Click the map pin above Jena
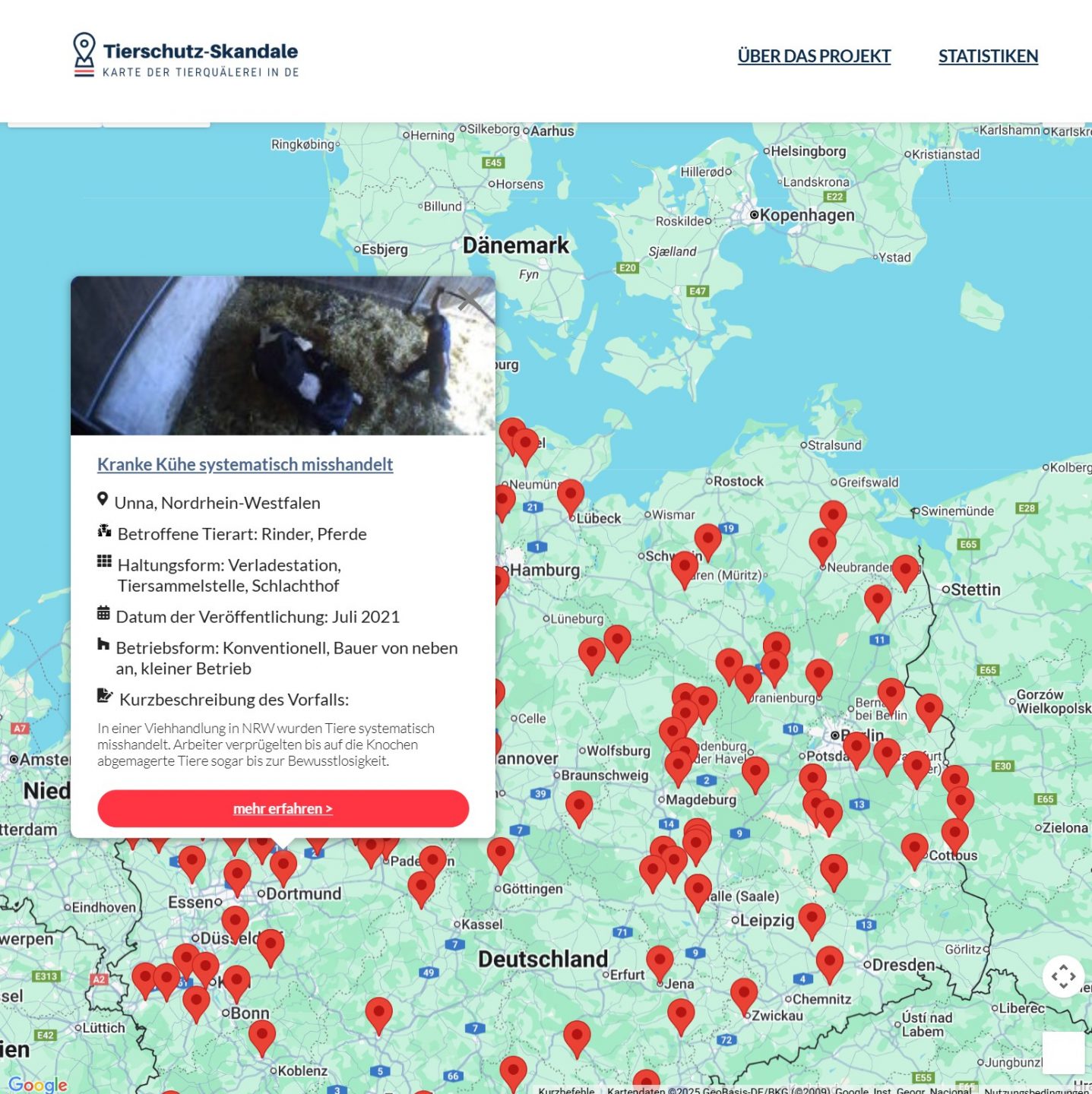 [x=659, y=960]
